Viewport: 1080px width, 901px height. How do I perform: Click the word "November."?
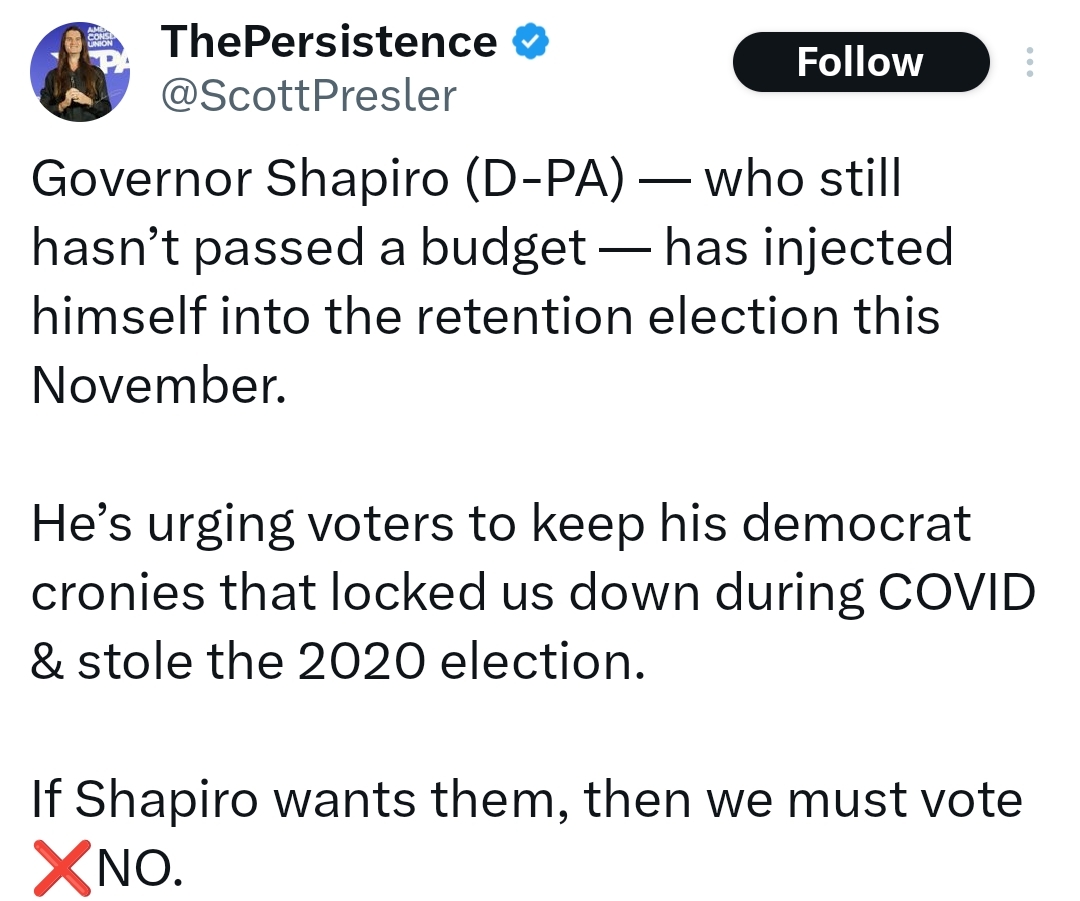(158, 385)
